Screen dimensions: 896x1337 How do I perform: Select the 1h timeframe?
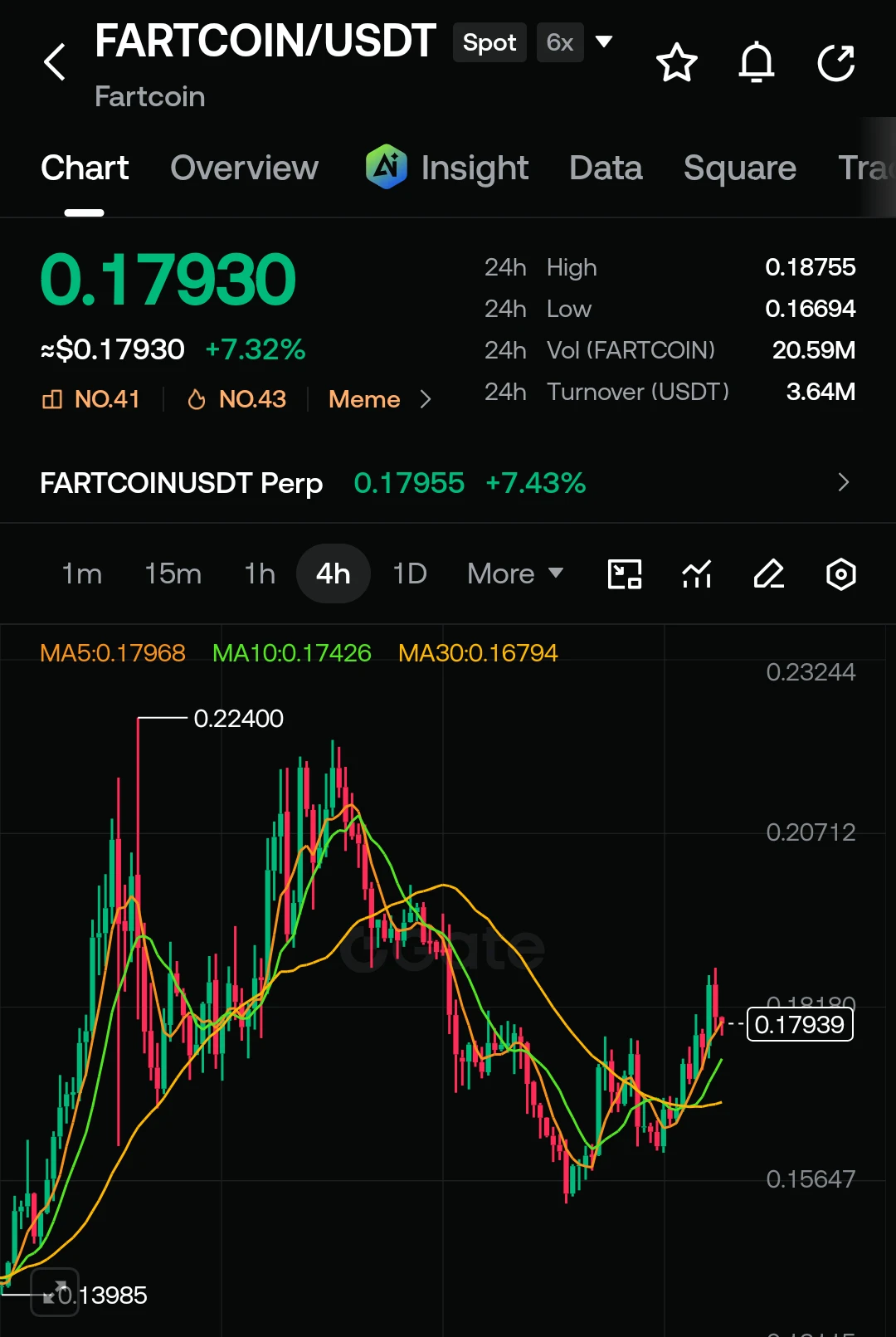tap(260, 573)
